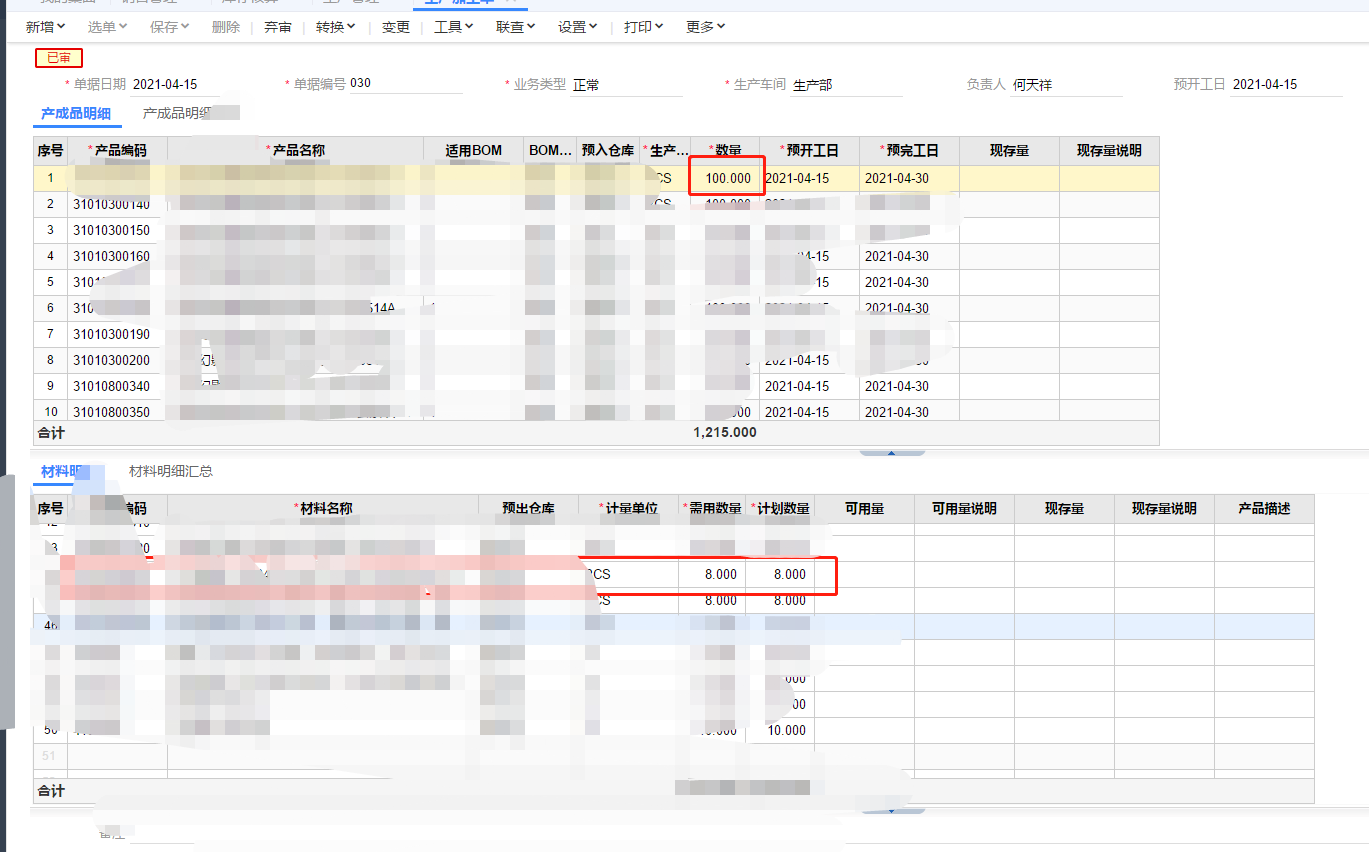Image resolution: width=1369 pixels, height=852 pixels.
Task: Click the 删除 toolbar button
Action: (x=226, y=27)
